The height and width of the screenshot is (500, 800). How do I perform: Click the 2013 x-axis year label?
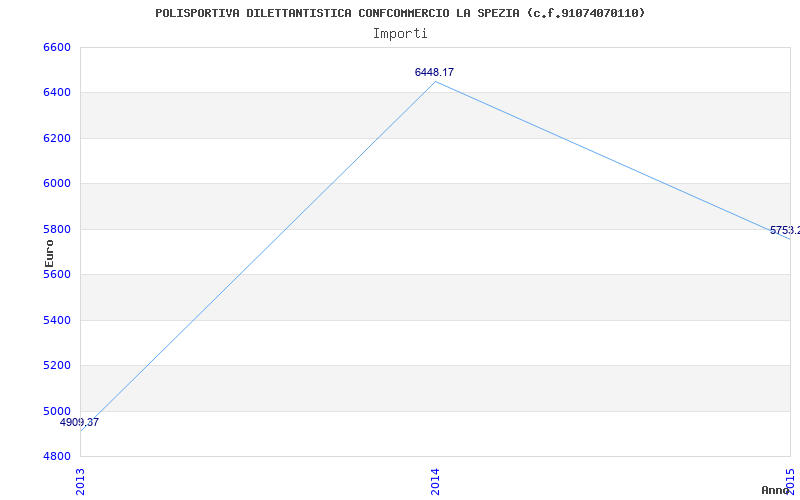80,481
